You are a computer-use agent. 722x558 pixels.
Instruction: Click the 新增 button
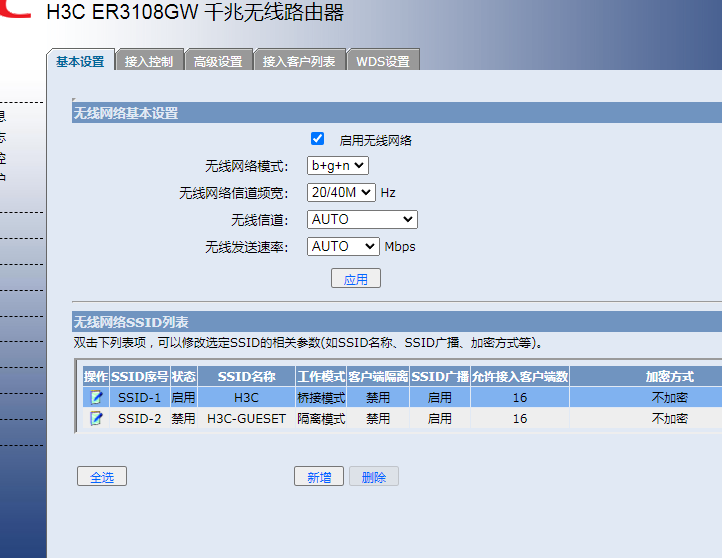point(319,477)
